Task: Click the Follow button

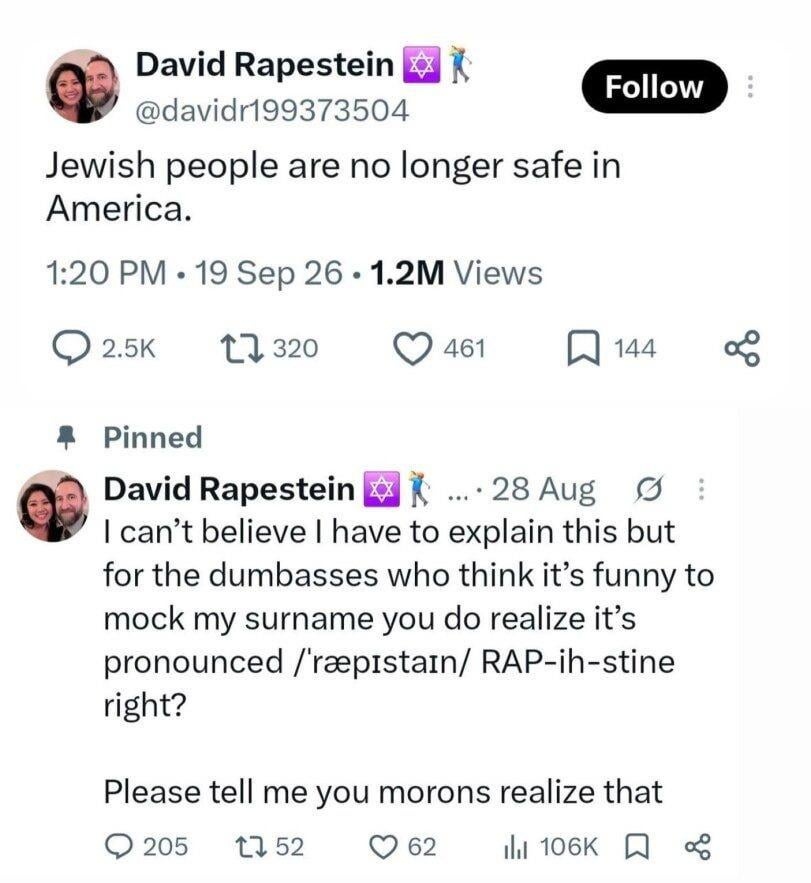Action: [654, 87]
